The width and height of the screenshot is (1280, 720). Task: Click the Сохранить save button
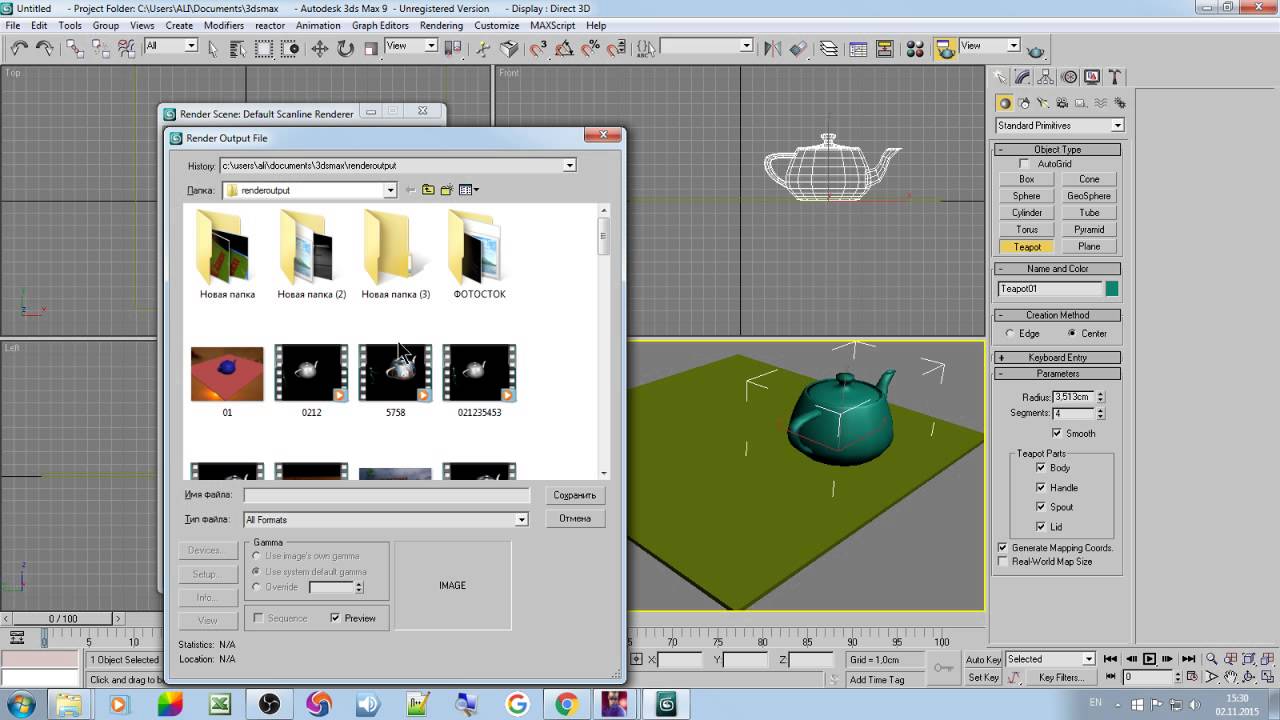pos(575,495)
